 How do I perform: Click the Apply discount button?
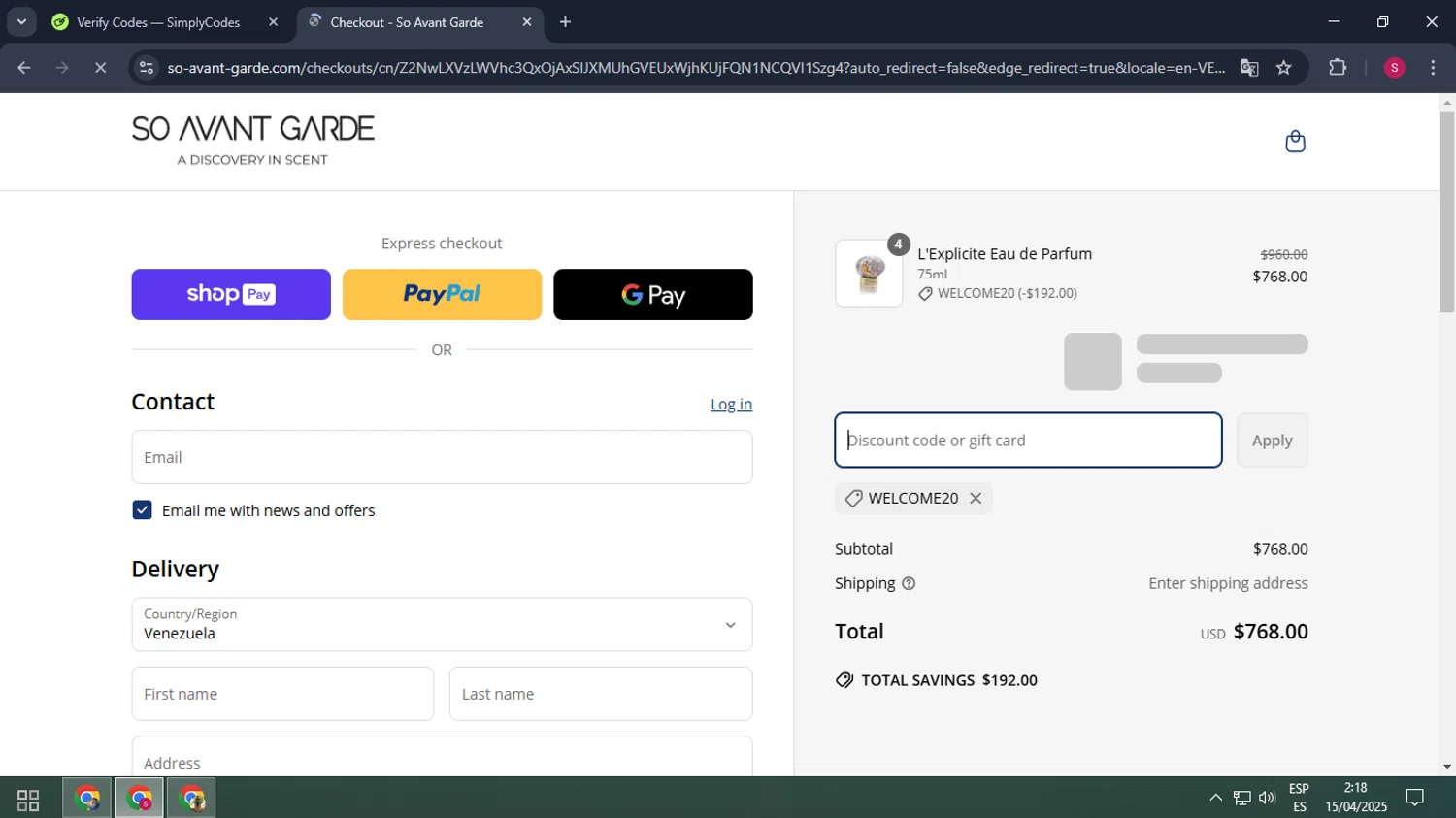coord(1272,441)
